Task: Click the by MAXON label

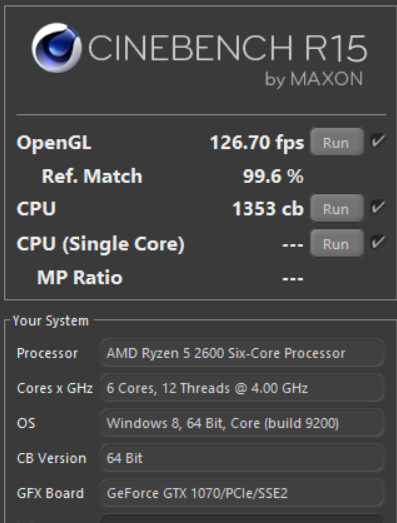Action: 314,80
